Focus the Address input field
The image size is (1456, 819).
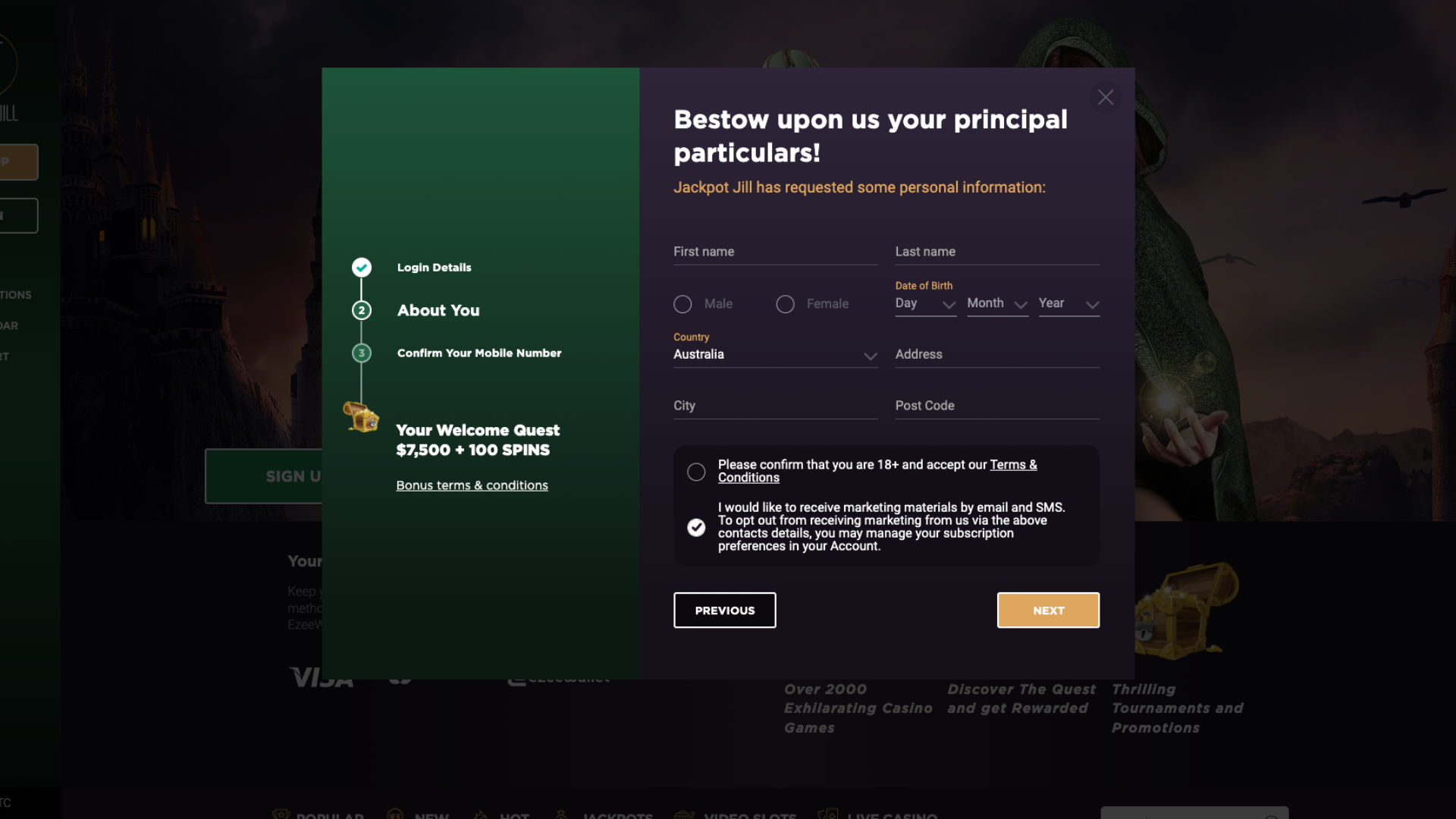[x=996, y=354]
